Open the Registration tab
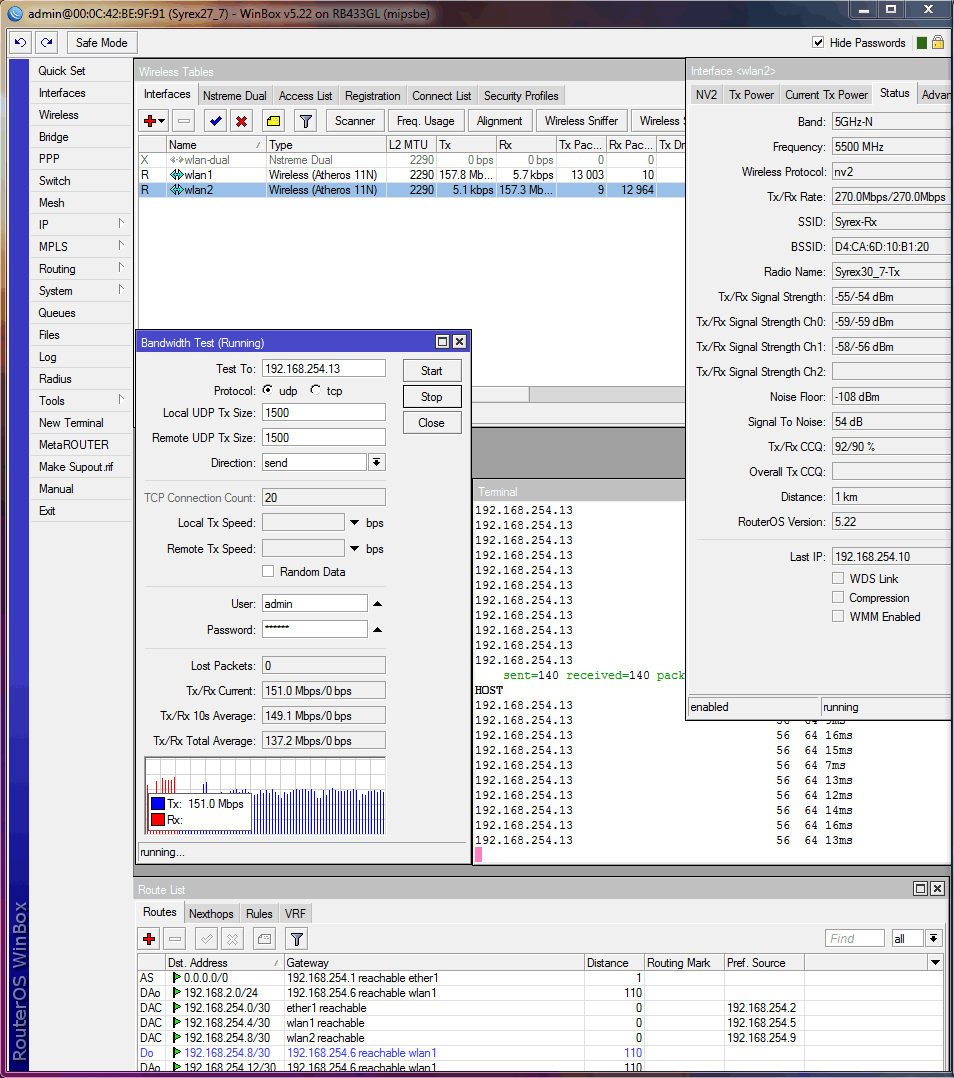 pos(373,96)
